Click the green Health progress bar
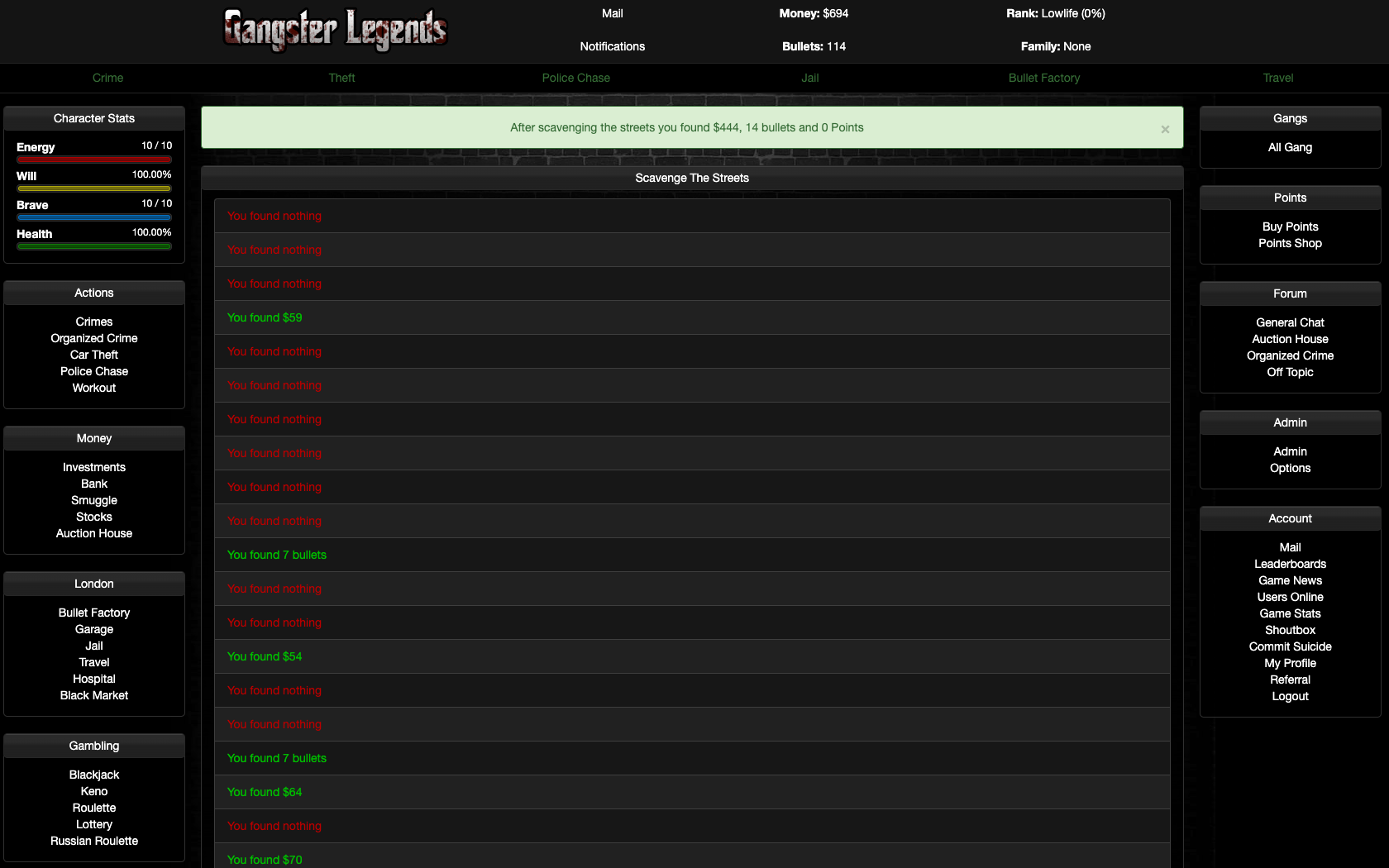 pyautogui.click(x=94, y=246)
